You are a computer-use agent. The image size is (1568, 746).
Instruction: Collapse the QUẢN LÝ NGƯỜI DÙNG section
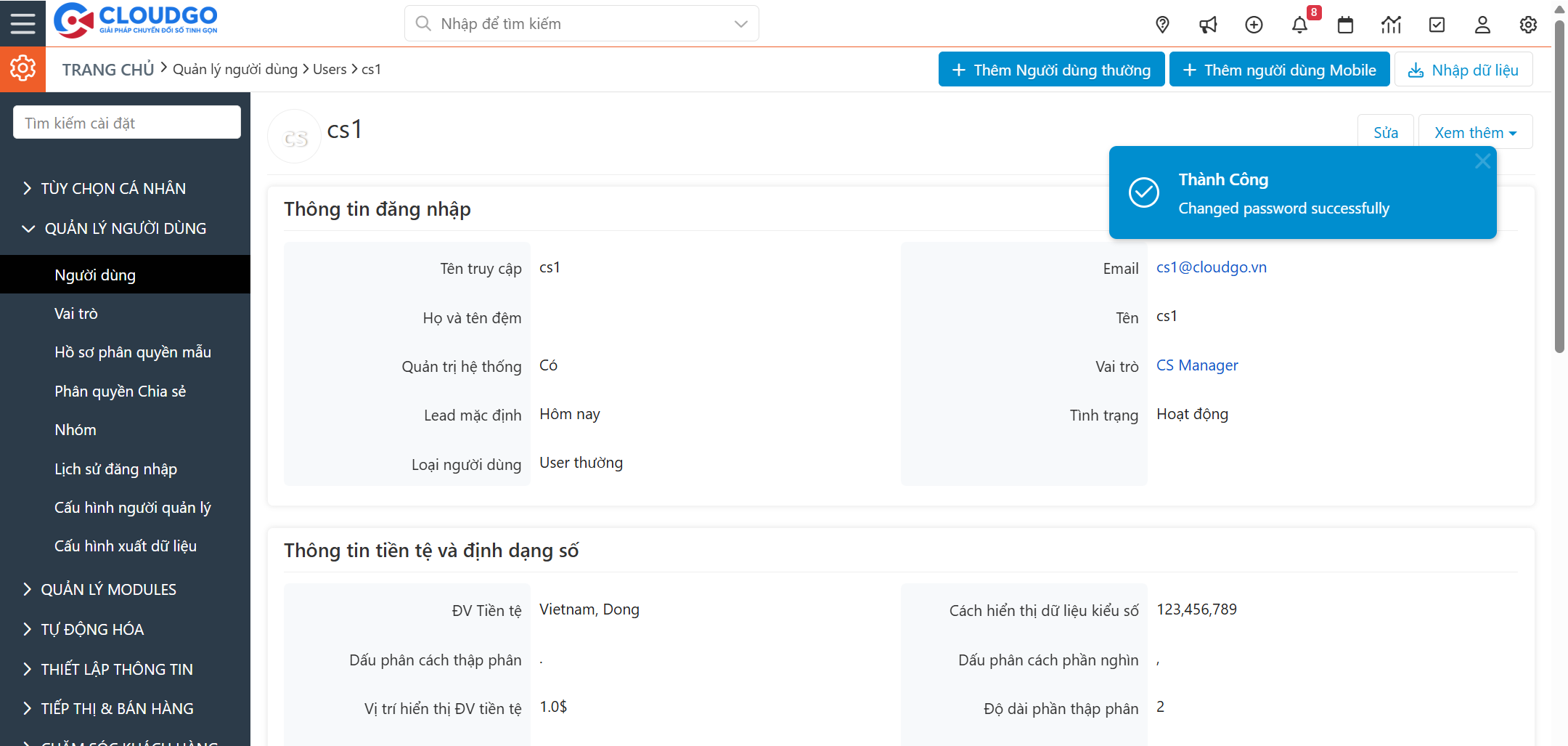125,227
